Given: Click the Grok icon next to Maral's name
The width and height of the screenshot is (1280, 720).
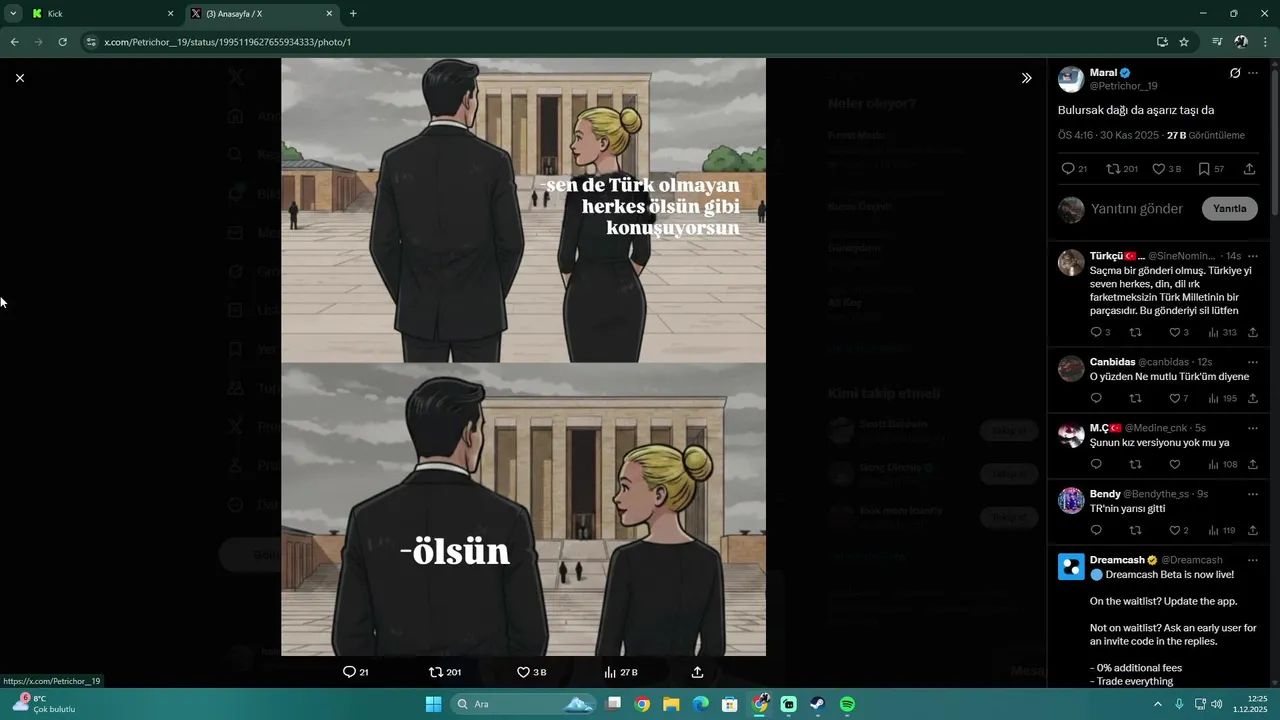Looking at the screenshot, I should pyautogui.click(x=1235, y=73).
